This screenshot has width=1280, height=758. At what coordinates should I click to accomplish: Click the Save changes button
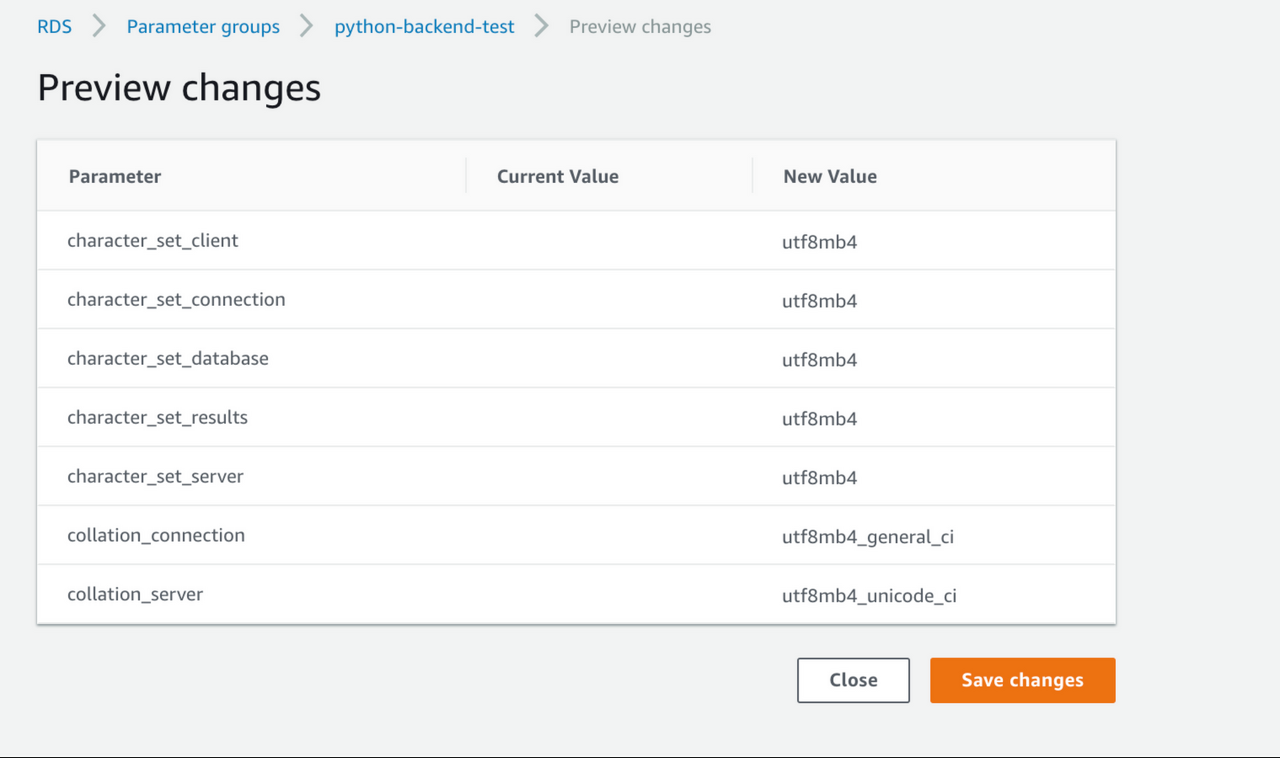tap(1022, 680)
